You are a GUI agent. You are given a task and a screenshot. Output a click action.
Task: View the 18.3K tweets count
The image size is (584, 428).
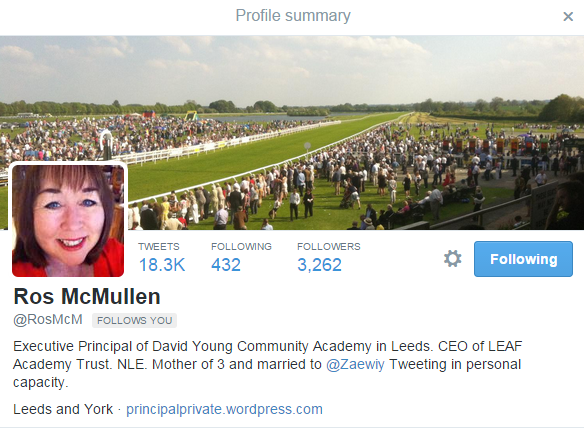click(x=162, y=265)
